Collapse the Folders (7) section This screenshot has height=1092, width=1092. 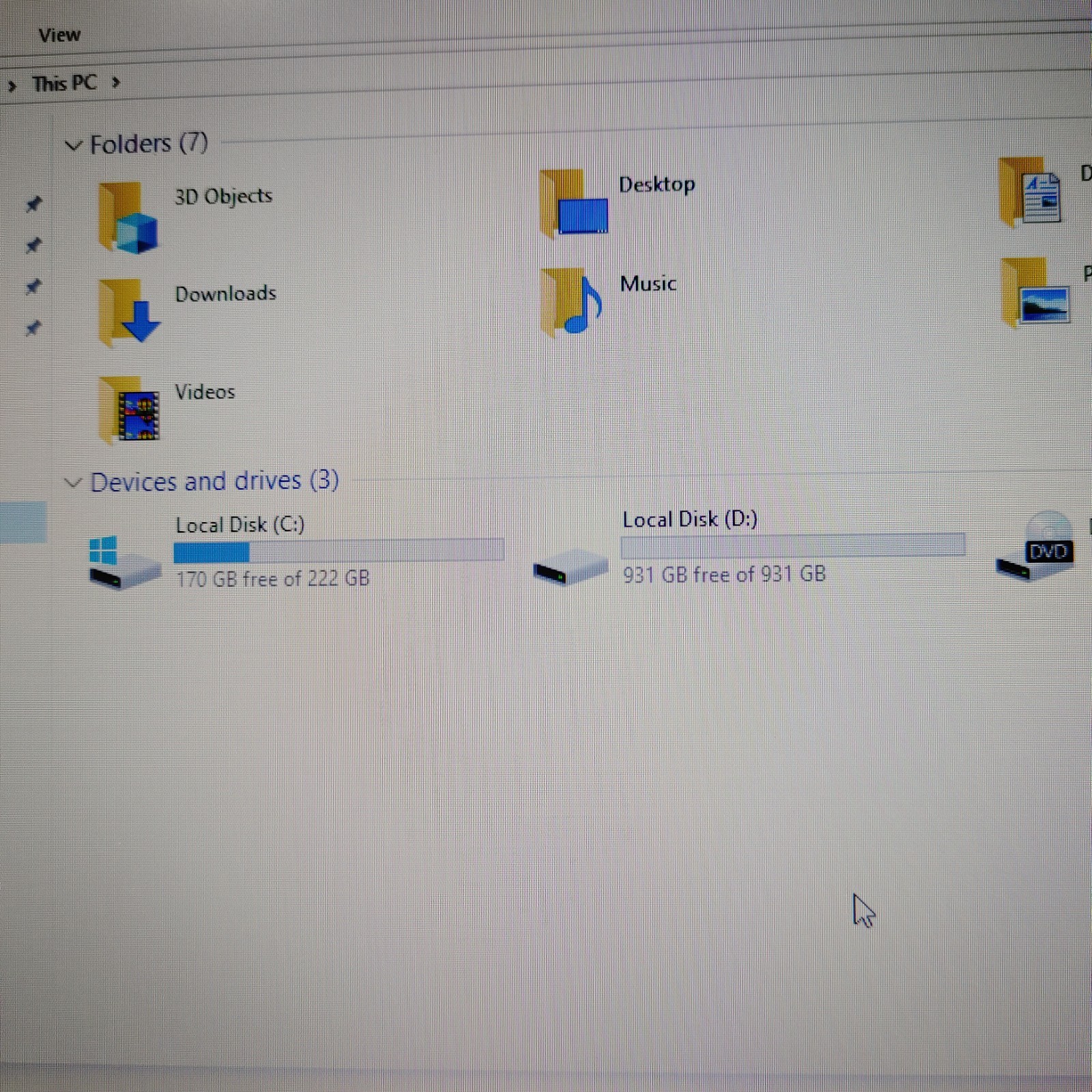(x=73, y=145)
